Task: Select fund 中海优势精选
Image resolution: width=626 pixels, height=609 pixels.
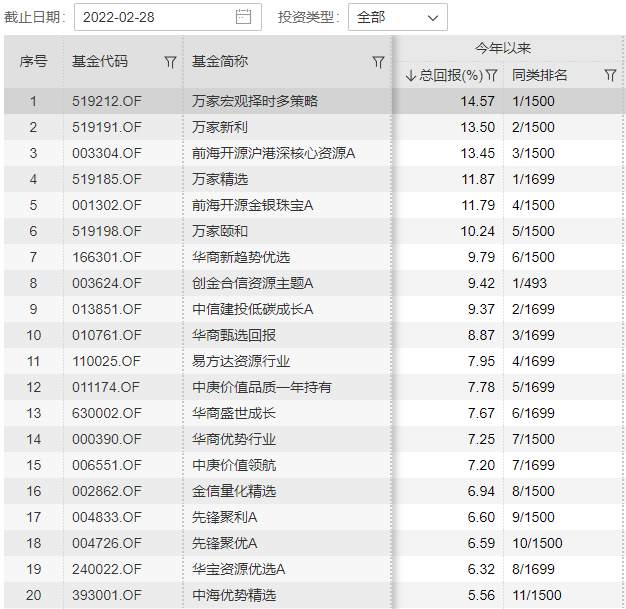Action: (234, 595)
